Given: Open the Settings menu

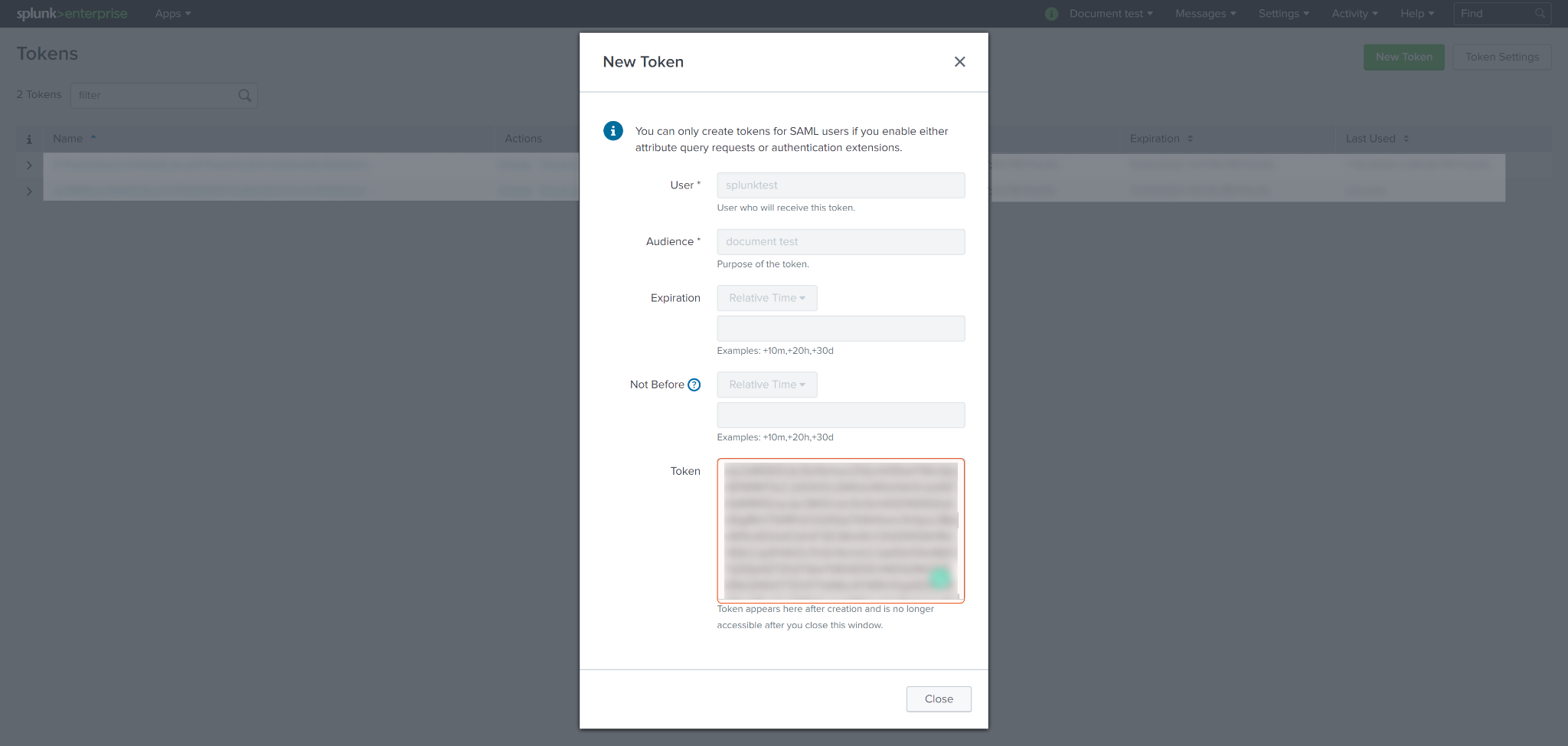Looking at the screenshot, I should (x=1283, y=14).
